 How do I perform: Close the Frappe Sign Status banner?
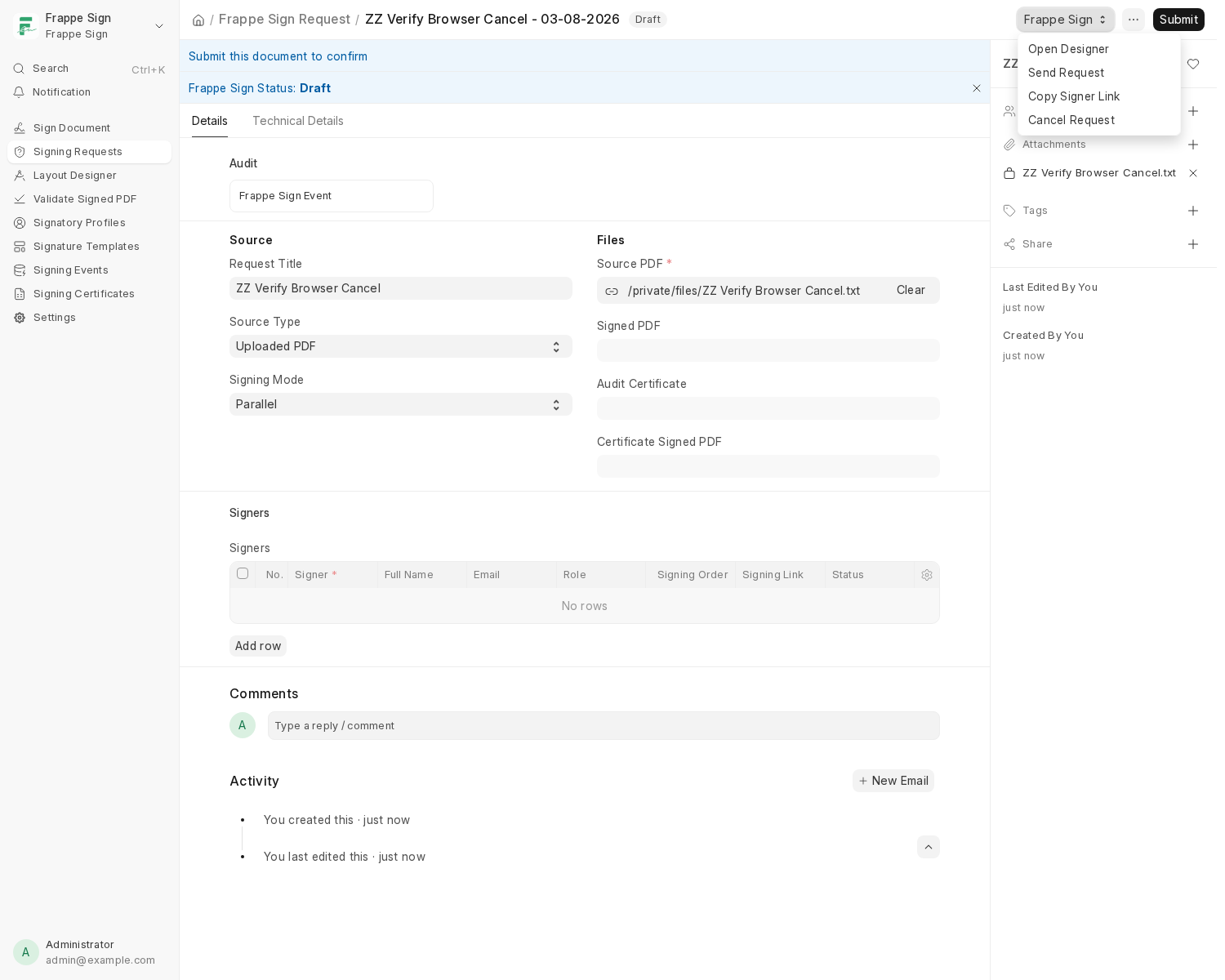pyautogui.click(x=977, y=88)
